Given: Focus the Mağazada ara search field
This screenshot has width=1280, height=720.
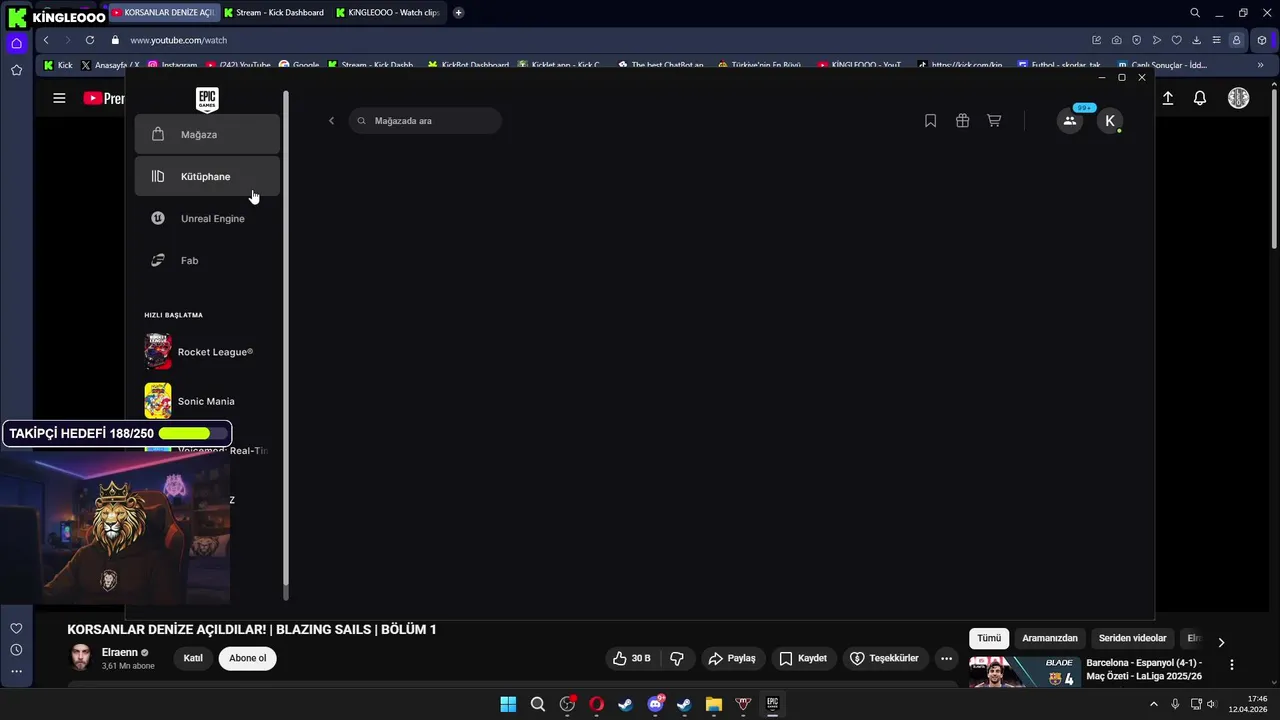Looking at the screenshot, I should point(425,121).
